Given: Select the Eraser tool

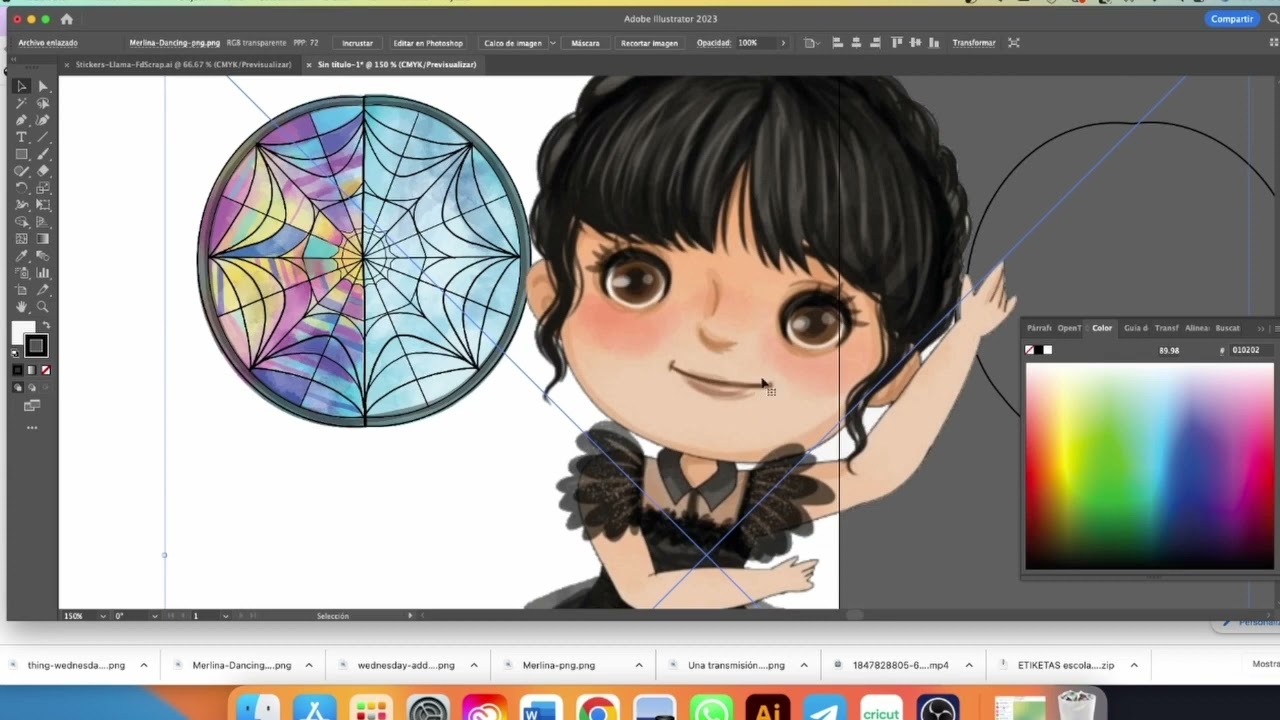Looking at the screenshot, I should (43, 171).
